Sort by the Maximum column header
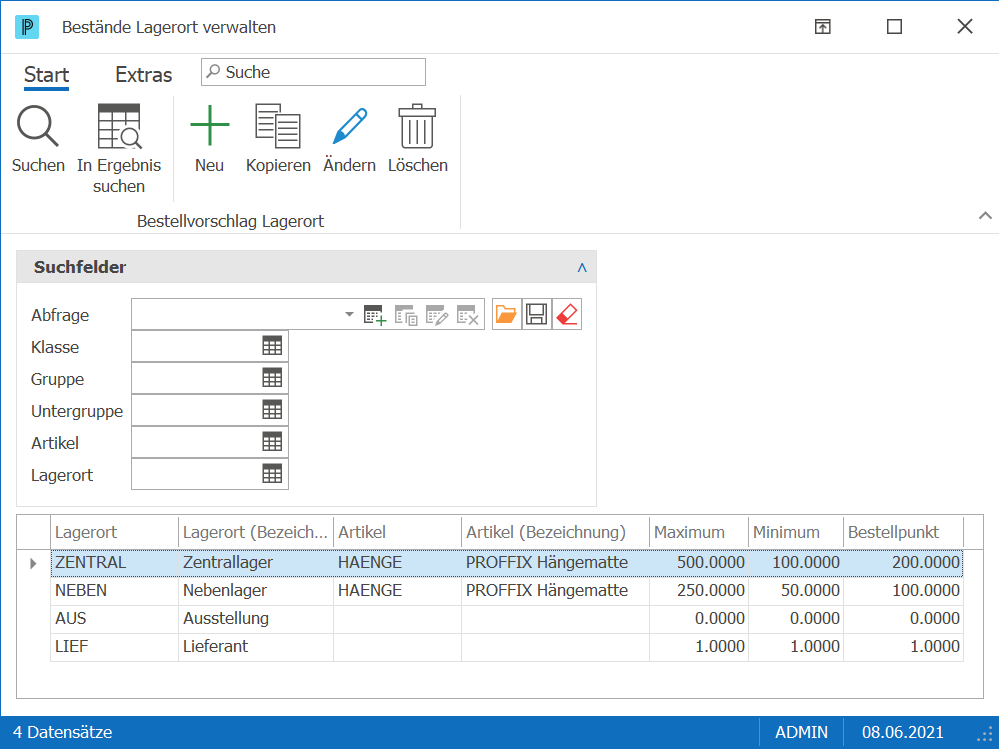 coord(698,532)
